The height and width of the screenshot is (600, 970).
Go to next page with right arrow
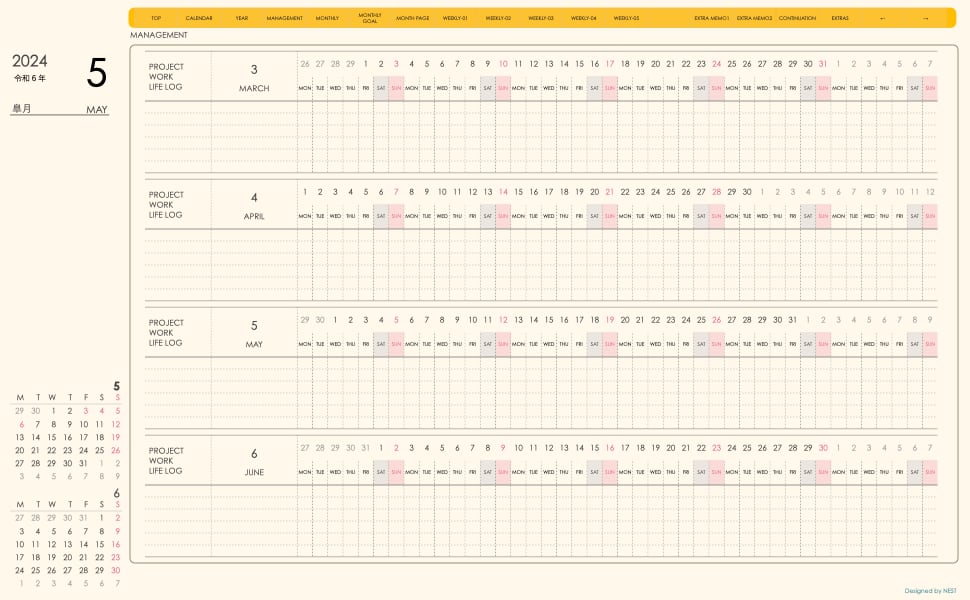click(925, 18)
